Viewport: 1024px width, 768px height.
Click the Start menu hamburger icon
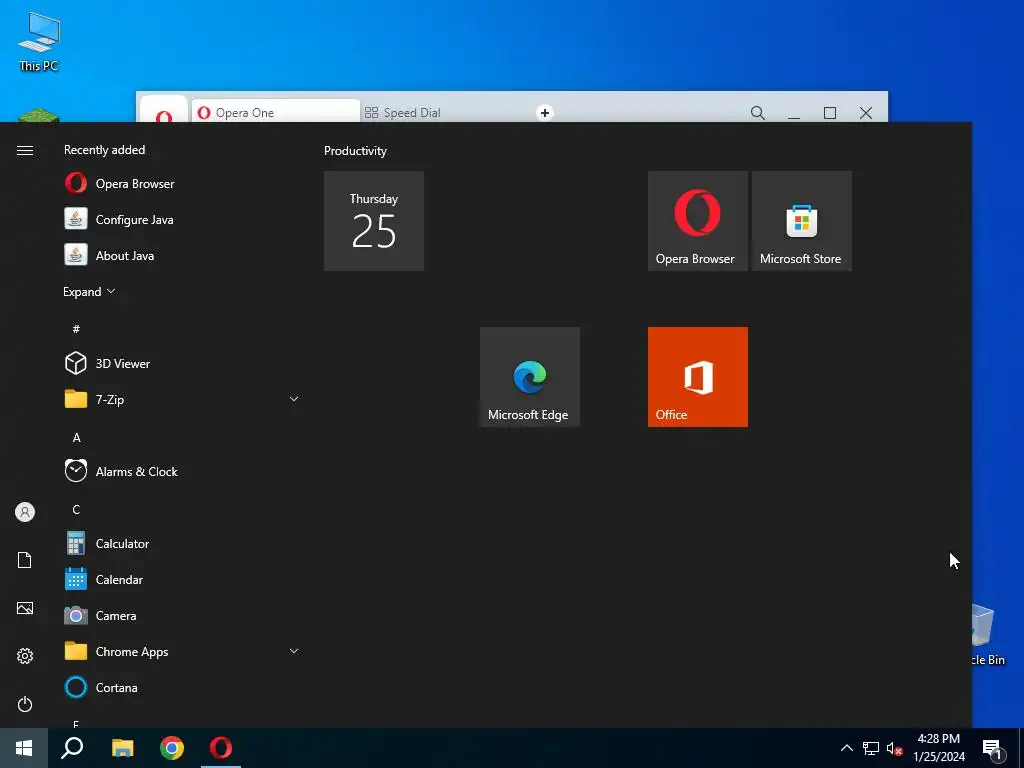click(x=25, y=151)
